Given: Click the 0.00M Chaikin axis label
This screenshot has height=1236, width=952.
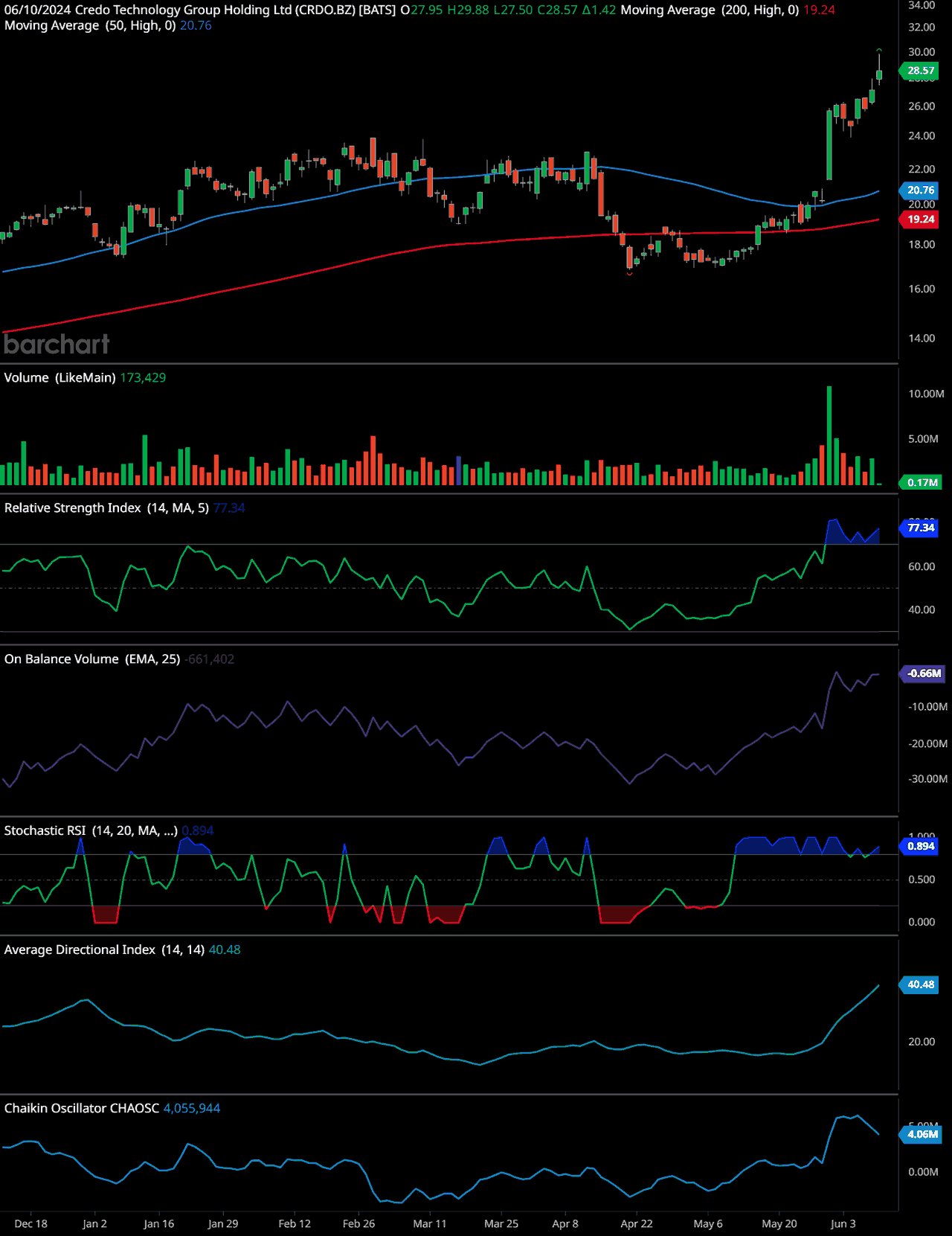Looking at the screenshot, I should click(923, 1172).
